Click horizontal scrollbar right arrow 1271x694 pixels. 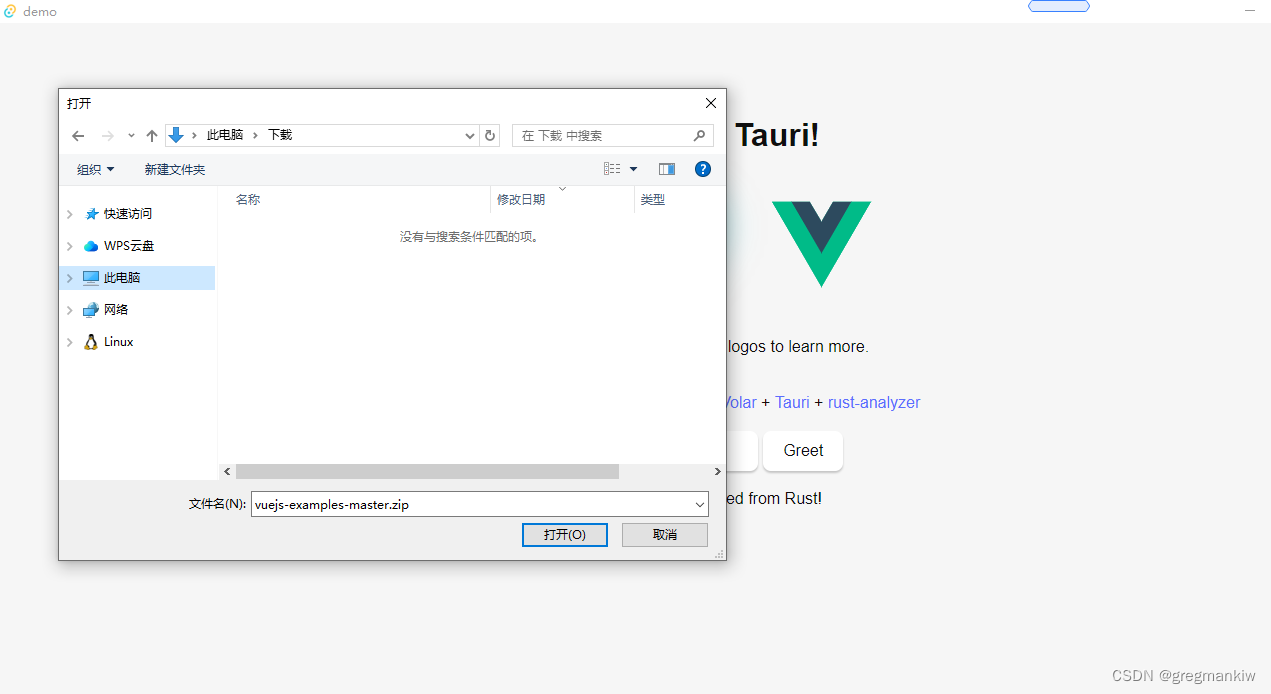tap(717, 471)
